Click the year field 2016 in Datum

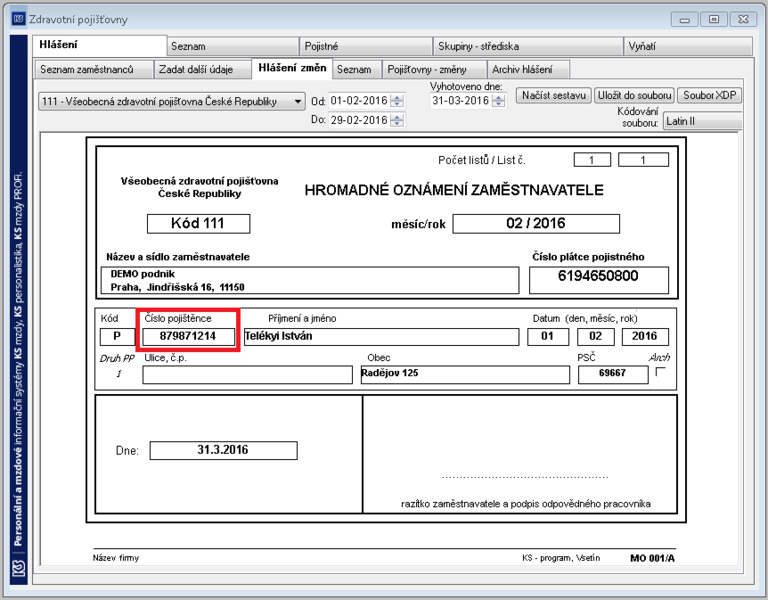[x=645, y=336]
